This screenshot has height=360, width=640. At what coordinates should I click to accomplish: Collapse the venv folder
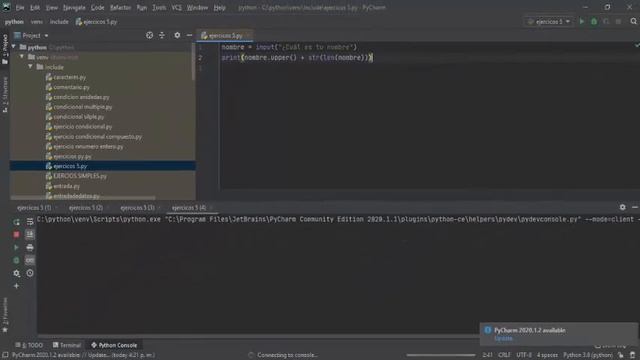pos(22,57)
